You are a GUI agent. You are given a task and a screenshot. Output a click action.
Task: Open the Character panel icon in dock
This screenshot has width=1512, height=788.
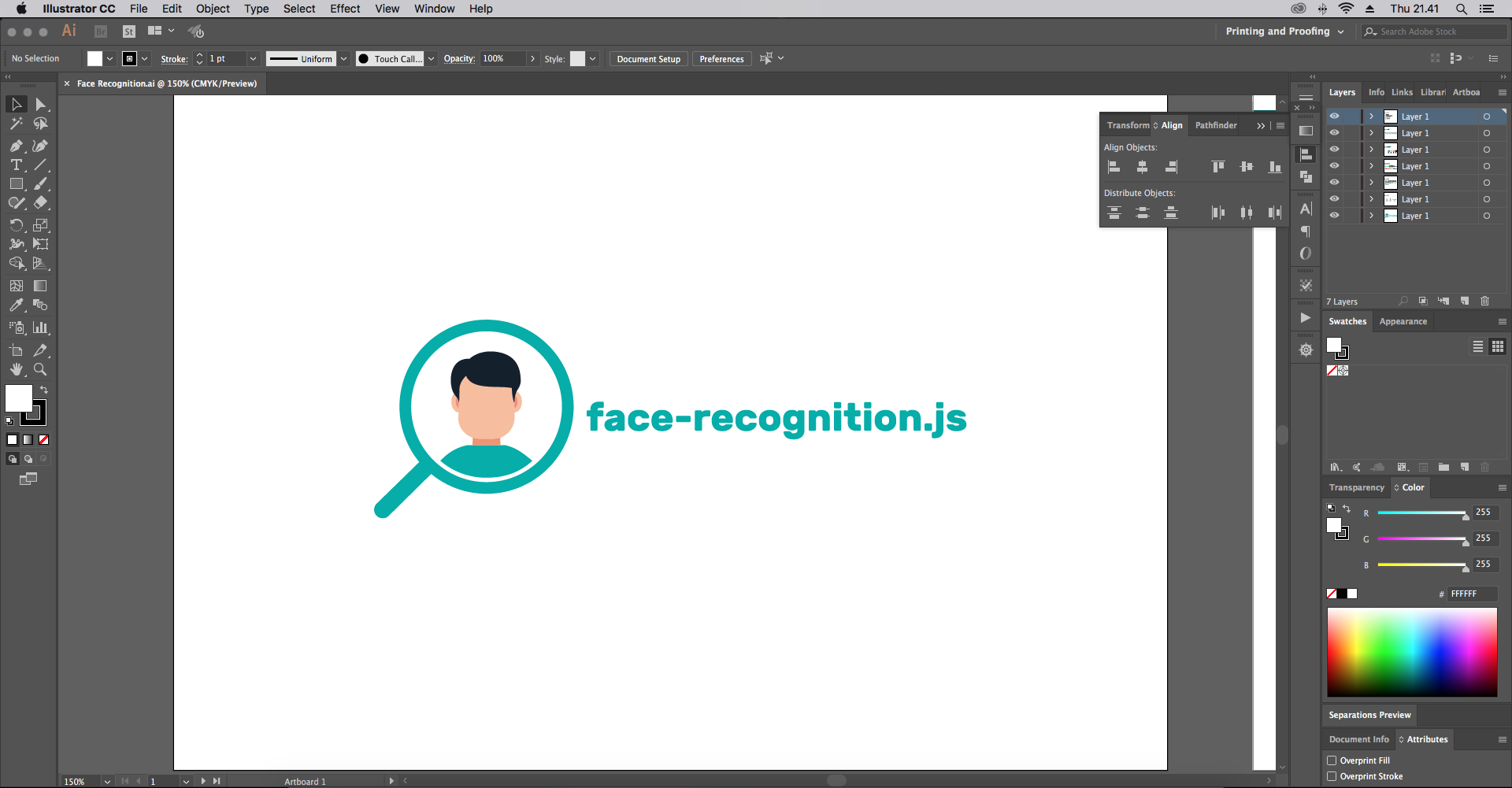point(1306,209)
